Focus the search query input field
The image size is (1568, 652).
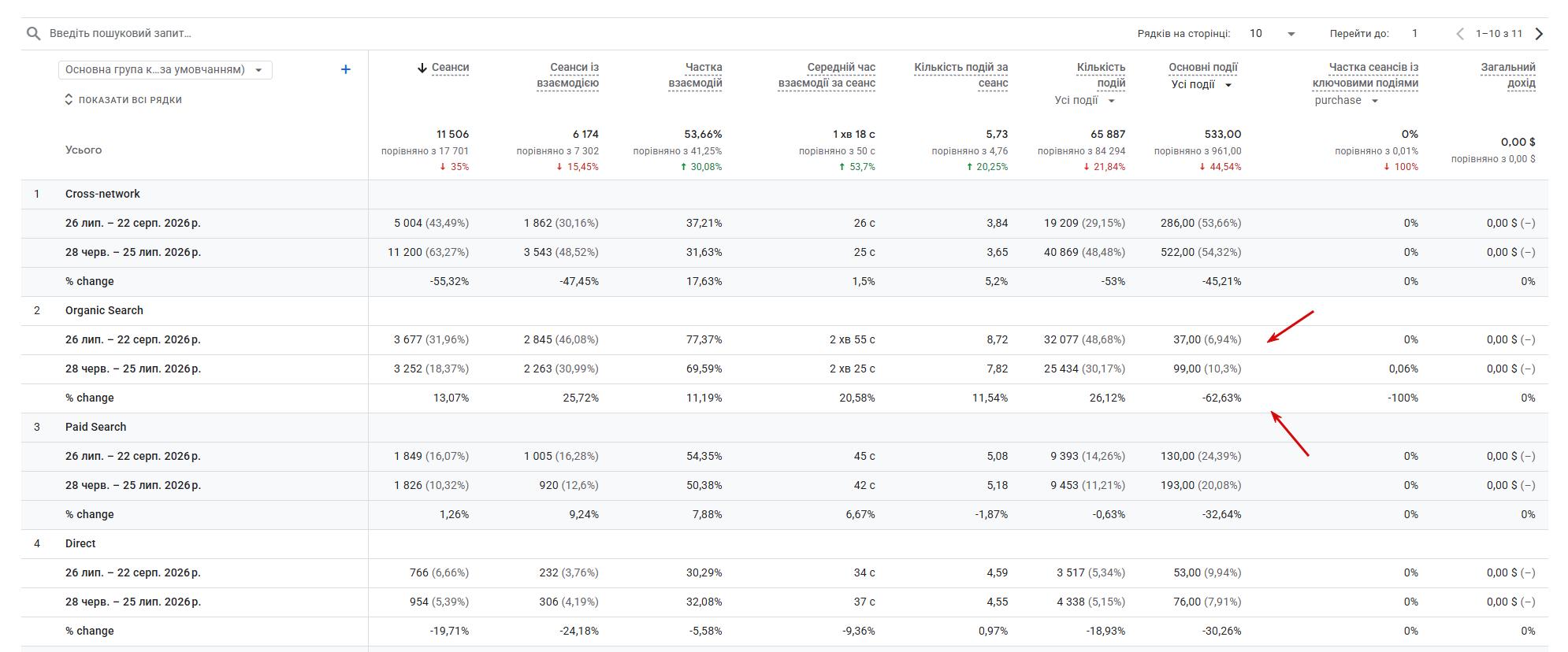pos(552,33)
